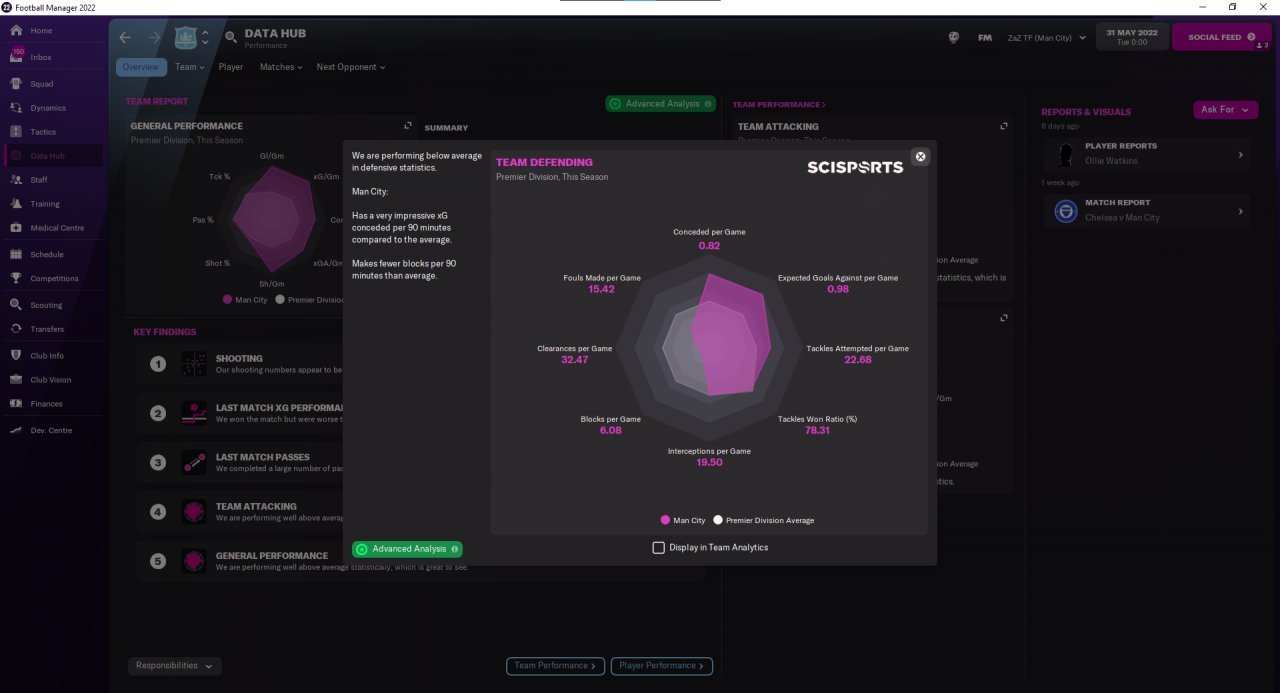1280x693 pixels.
Task: Toggle Premier Division Average legend marker
Action: 718,520
